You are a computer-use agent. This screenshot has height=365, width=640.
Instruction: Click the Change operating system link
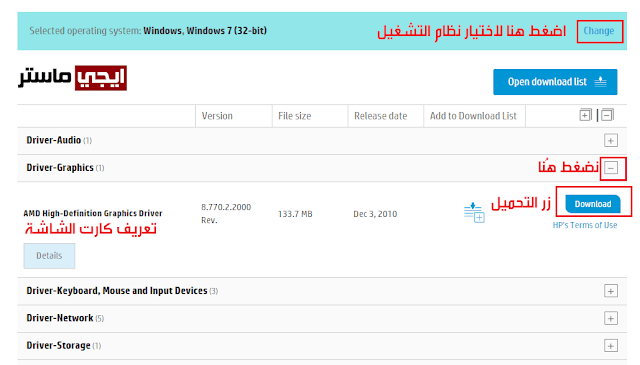[x=598, y=31]
